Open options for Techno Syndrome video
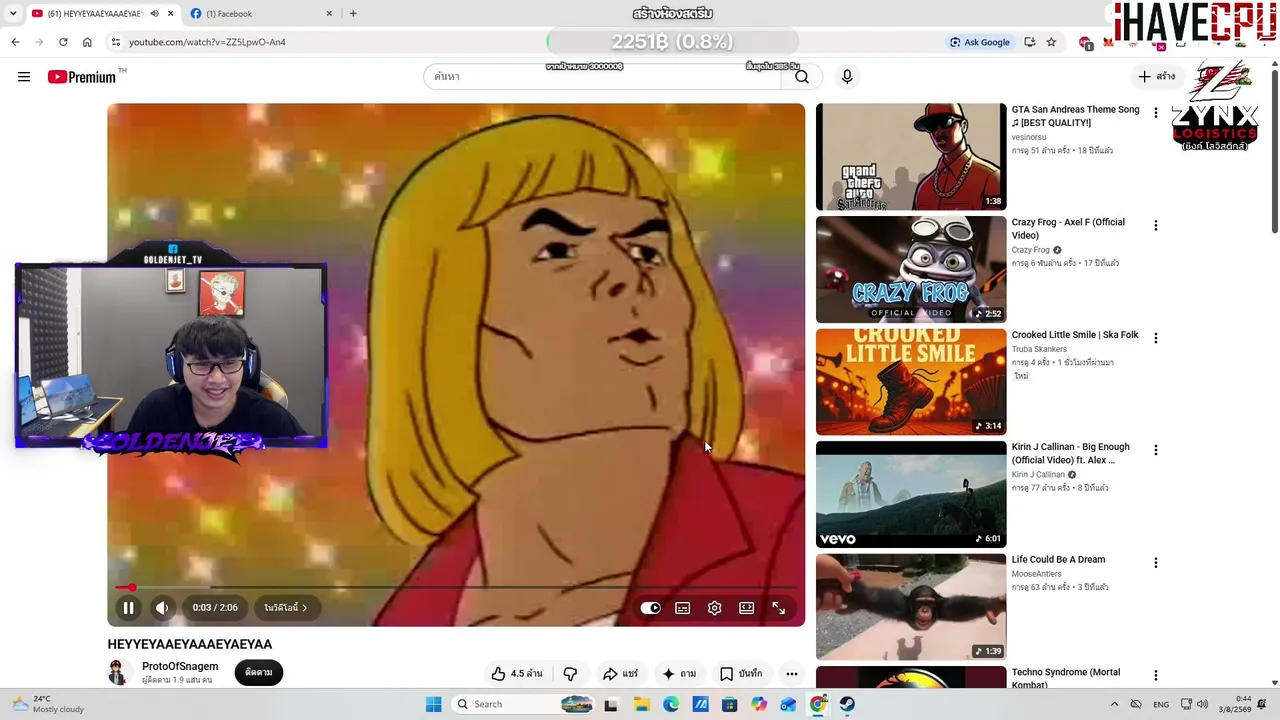 click(1156, 676)
